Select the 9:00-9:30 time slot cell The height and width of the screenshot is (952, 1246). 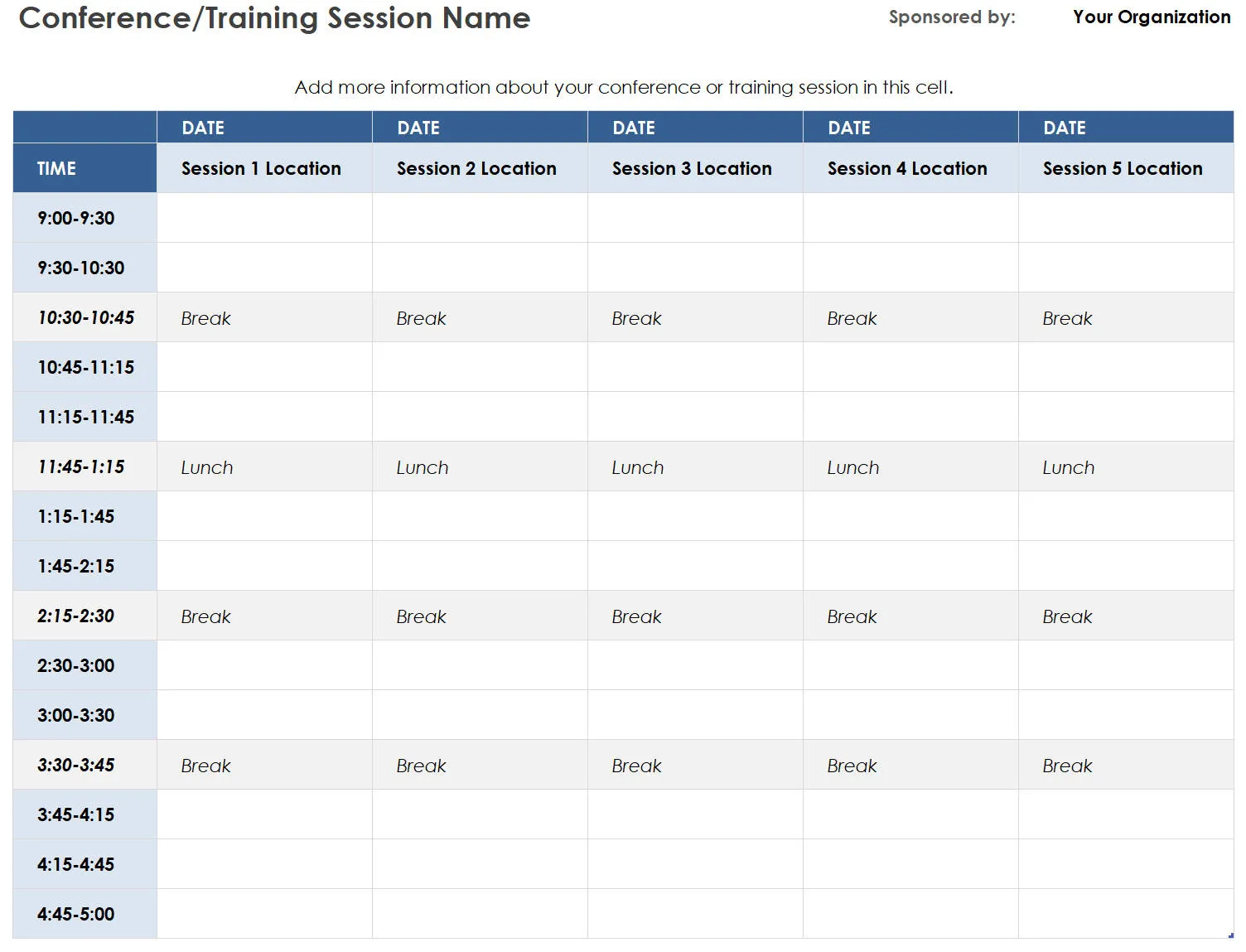76,218
